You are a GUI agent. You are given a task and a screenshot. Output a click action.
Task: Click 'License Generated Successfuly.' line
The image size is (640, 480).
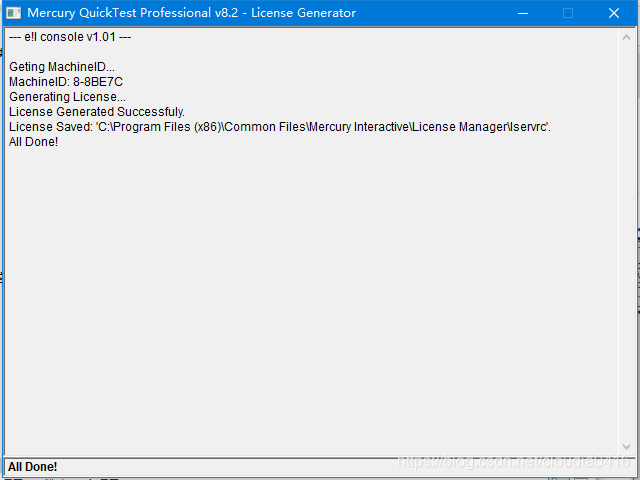[97, 112]
